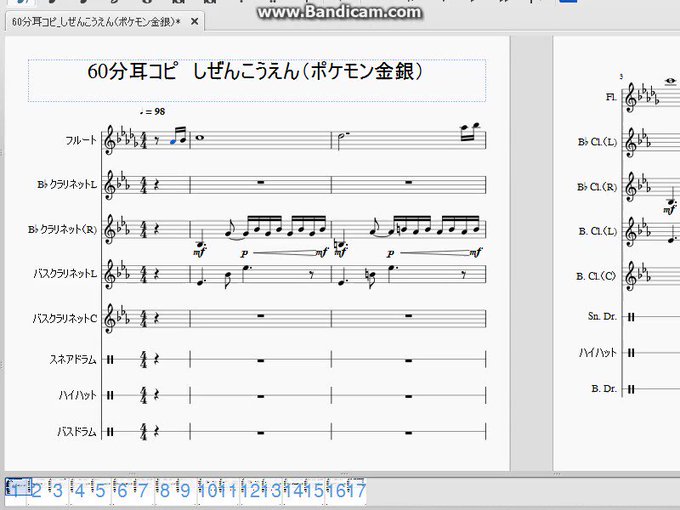Select the フルート staff label
Screen dimensions: 680x510
(x=81, y=140)
